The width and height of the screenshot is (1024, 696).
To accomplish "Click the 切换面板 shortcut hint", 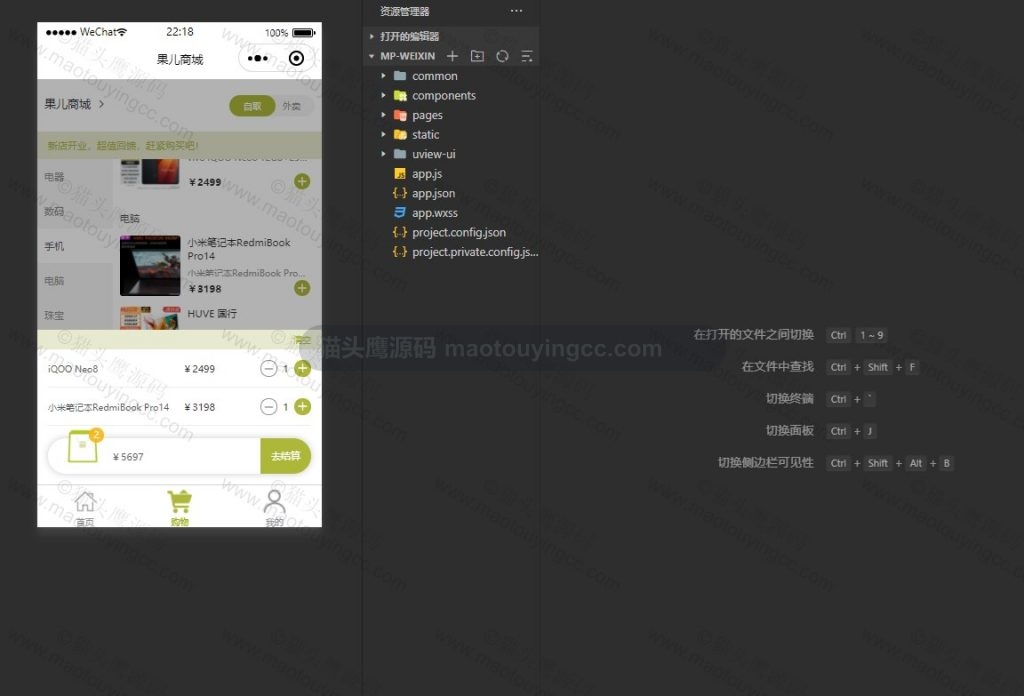I will pos(790,431).
